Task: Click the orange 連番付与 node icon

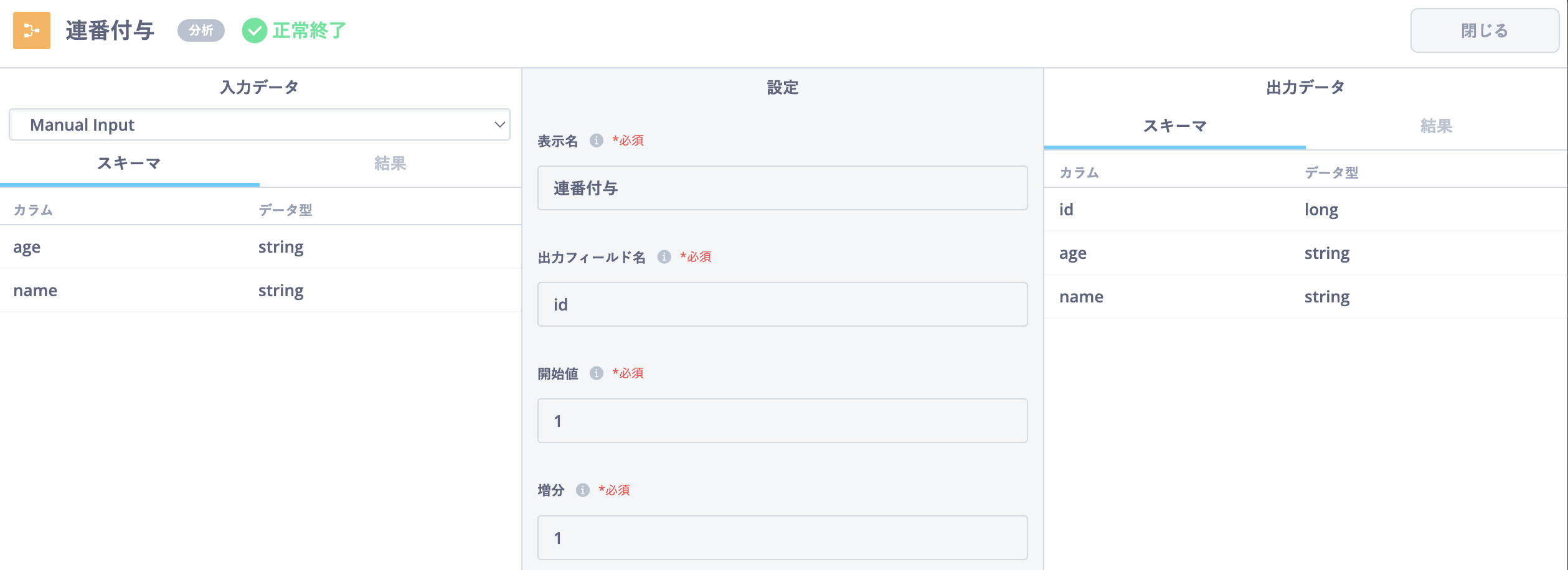Action: (31, 30)
